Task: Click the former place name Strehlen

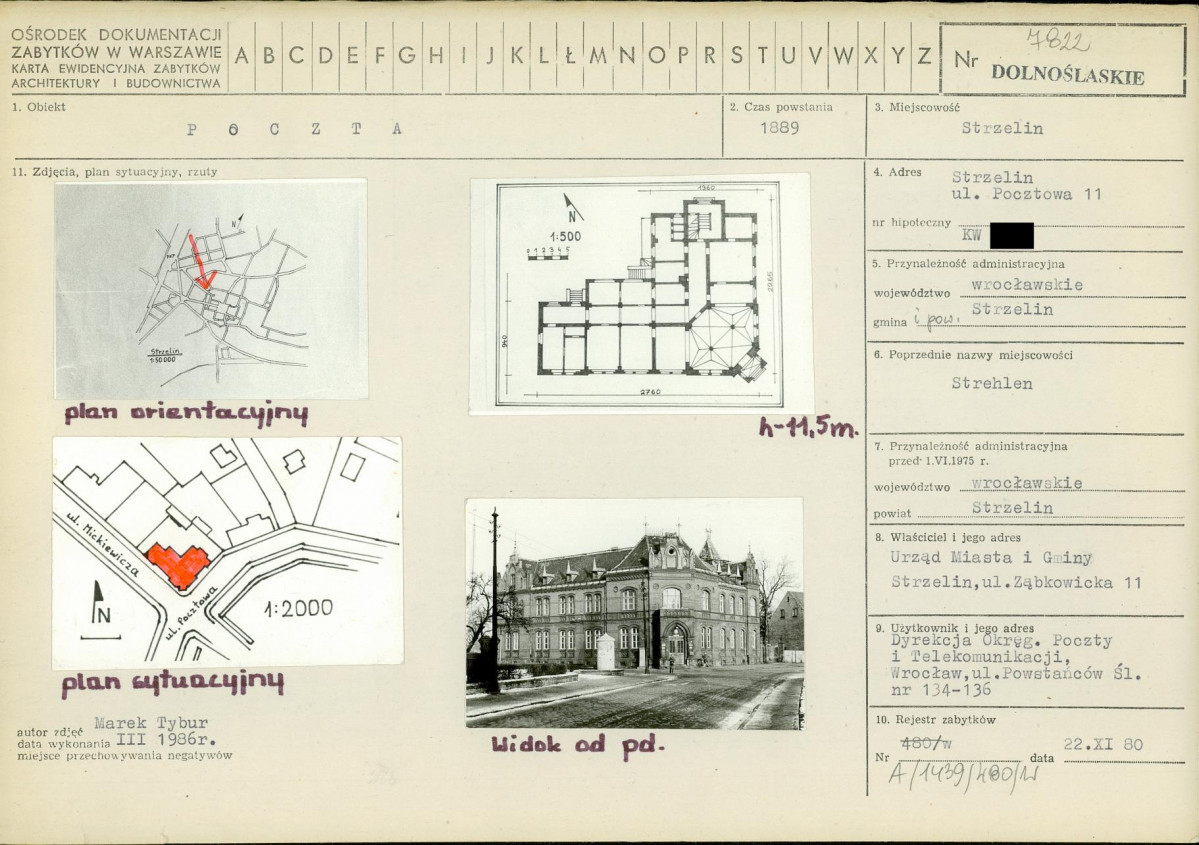Action: (992, 383)
